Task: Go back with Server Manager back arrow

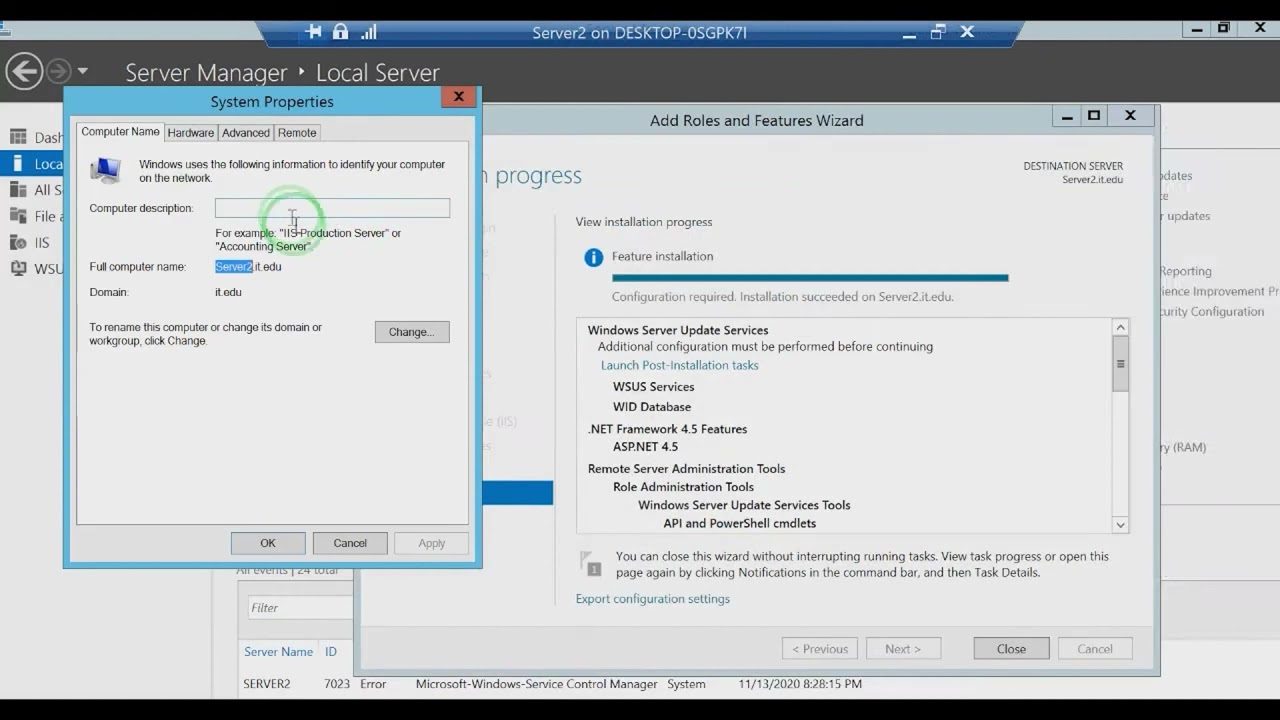Action: [x=24, y=71]
